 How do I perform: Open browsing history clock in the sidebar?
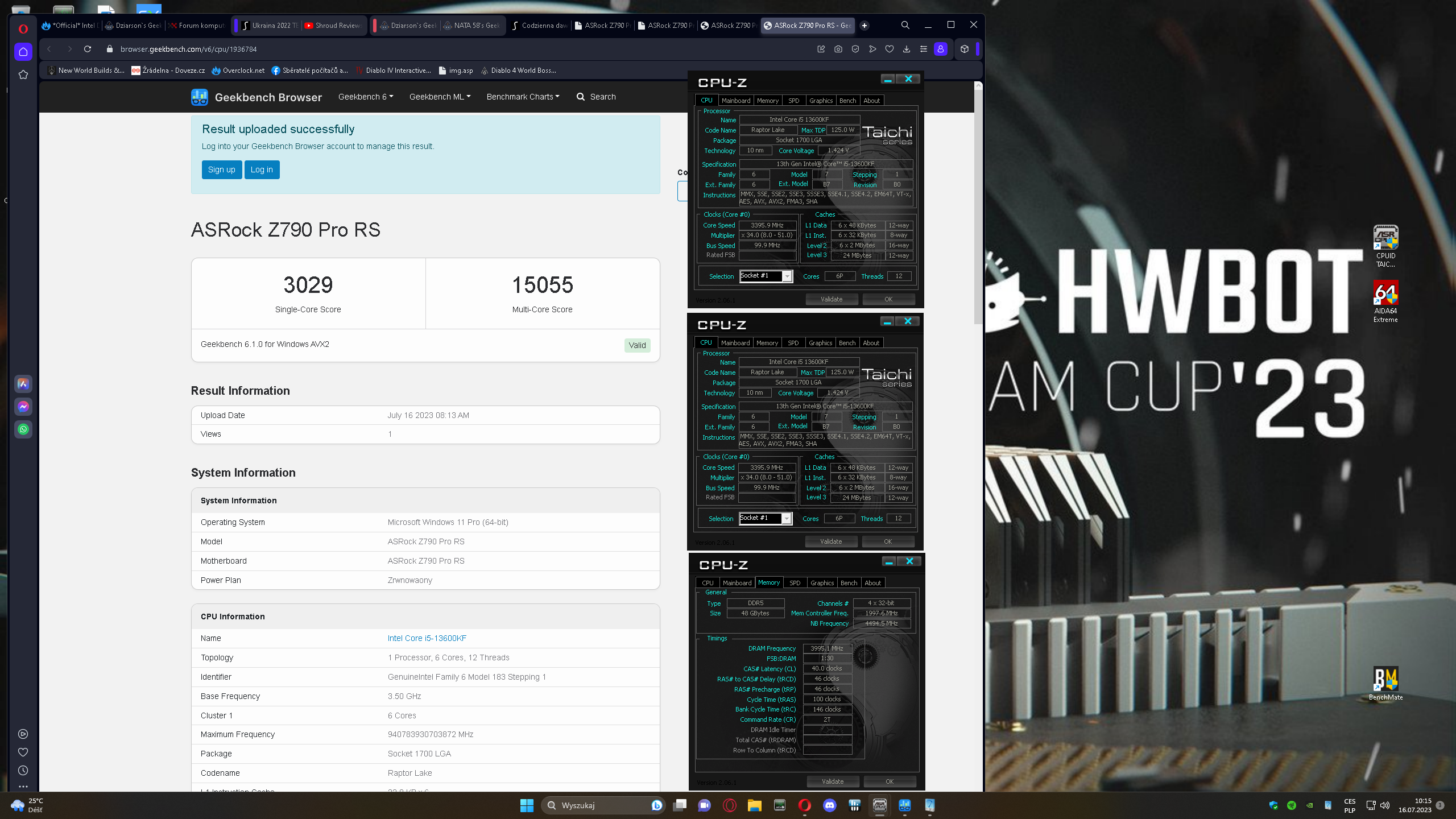click(x=23, y=771)
